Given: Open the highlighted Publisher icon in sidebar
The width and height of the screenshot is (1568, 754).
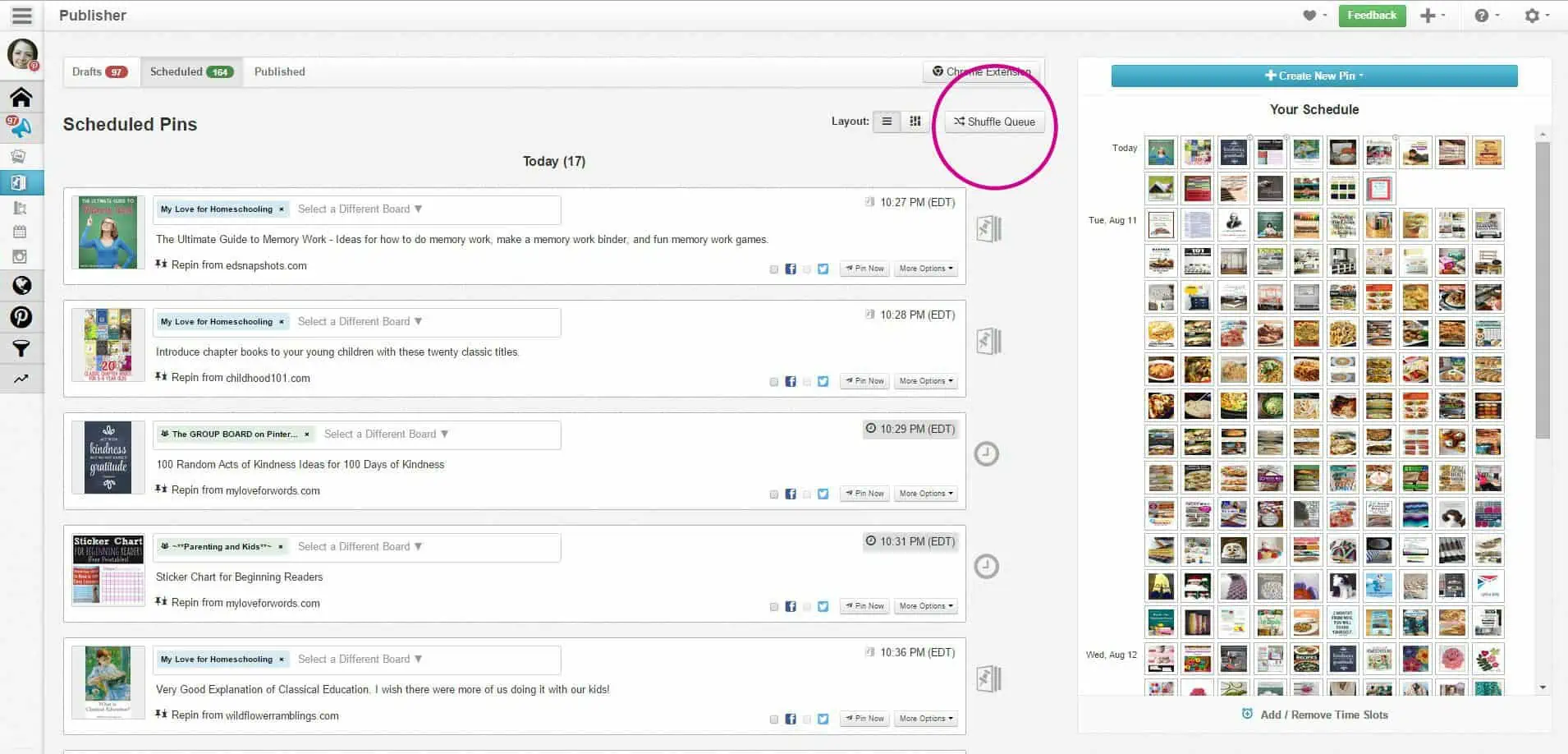Looking at the screenshot, I should [21, 182].
